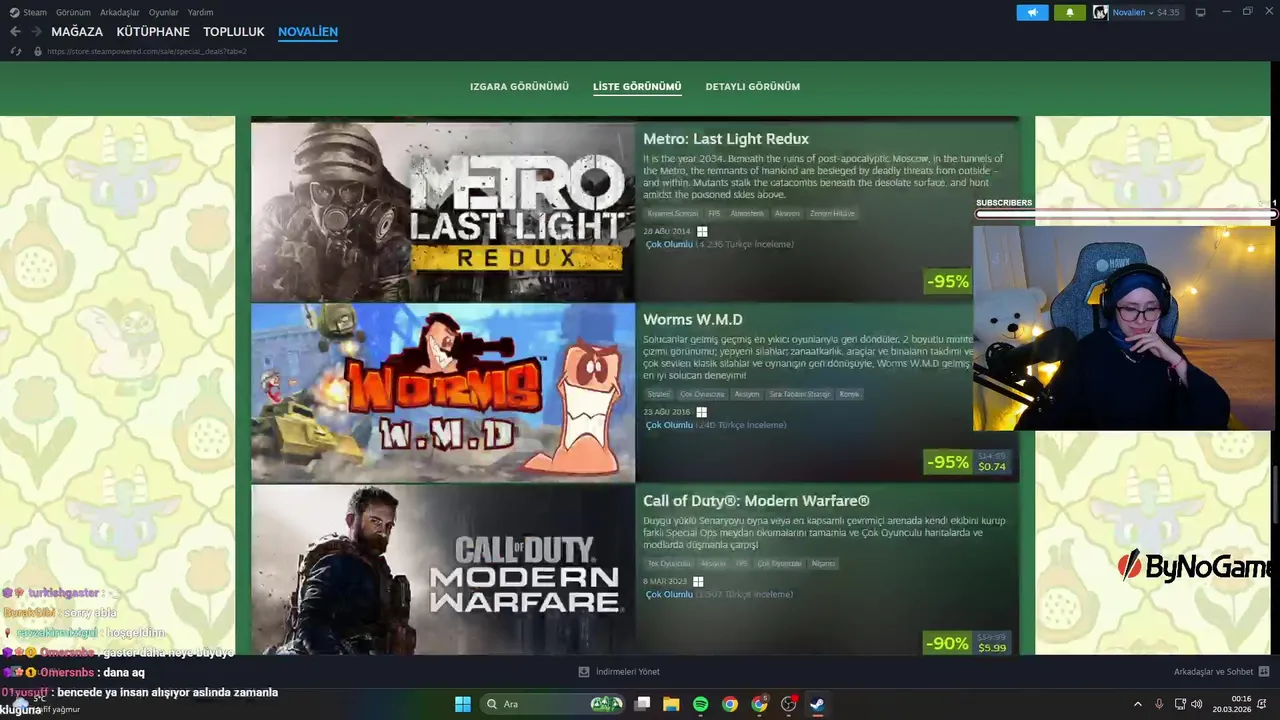Open the Metro Last Light Redux cover image
The height and width of the screenshot is (720, 1280).
point(443,212)
